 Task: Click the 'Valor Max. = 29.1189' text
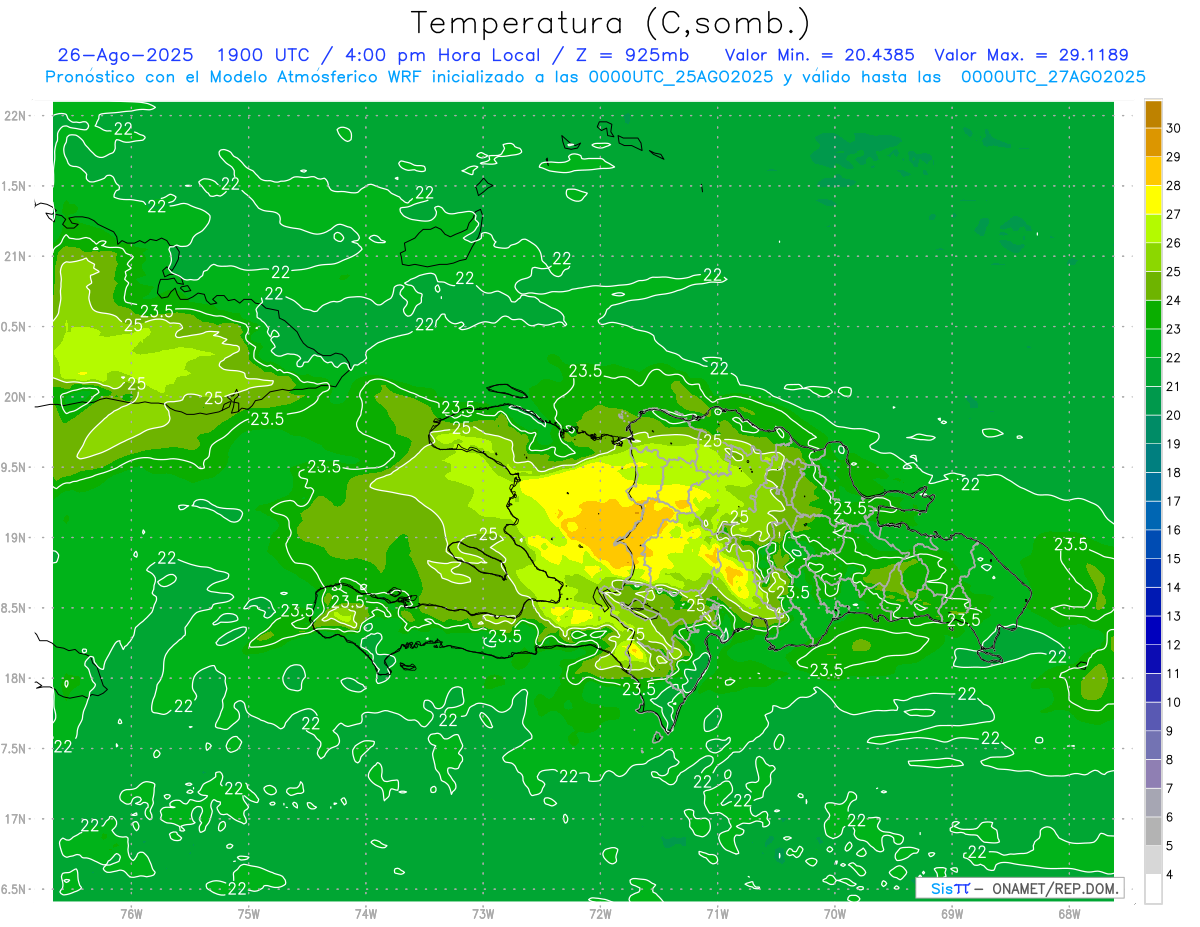1031,55
